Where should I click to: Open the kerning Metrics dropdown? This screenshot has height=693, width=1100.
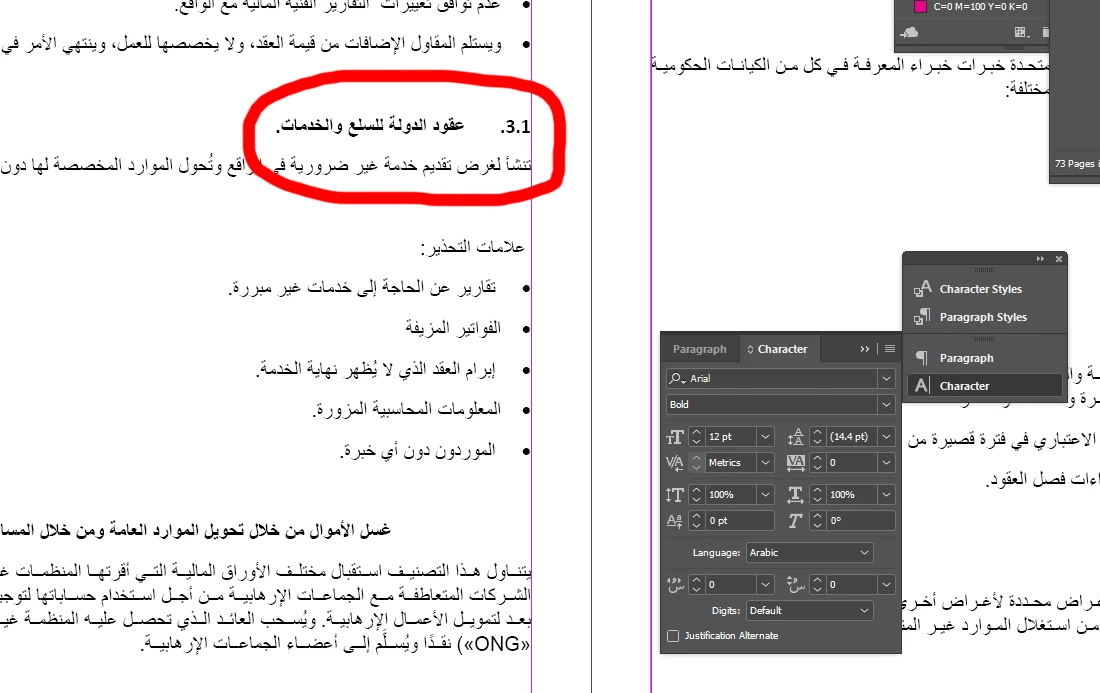click(765, 463)
